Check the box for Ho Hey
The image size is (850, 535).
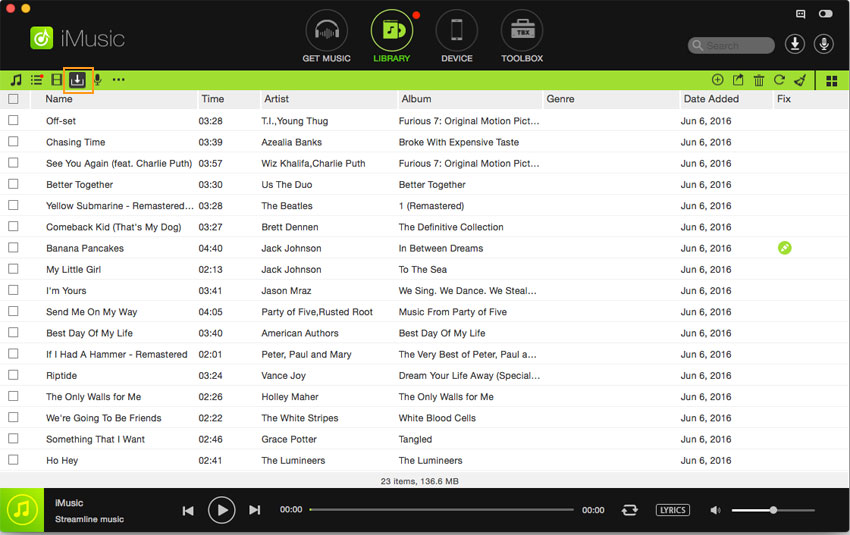(13, 460)
